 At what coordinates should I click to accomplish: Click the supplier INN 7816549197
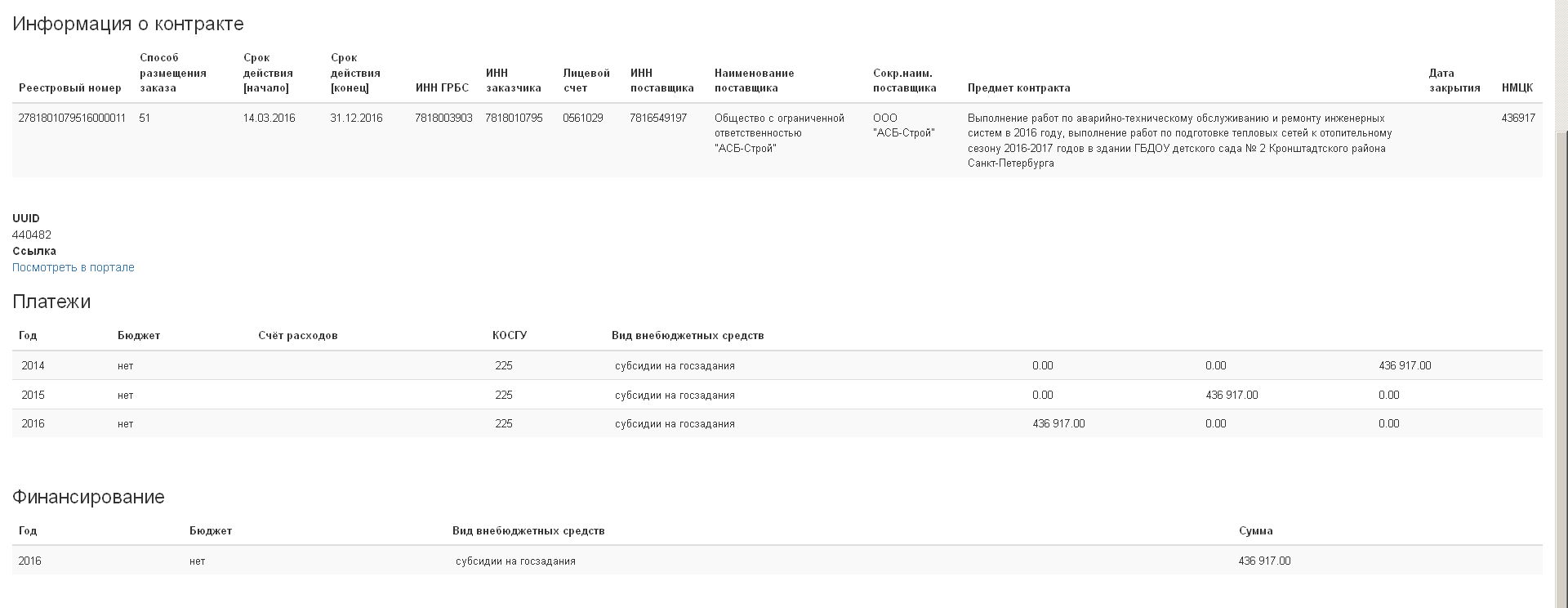[658, 118]
